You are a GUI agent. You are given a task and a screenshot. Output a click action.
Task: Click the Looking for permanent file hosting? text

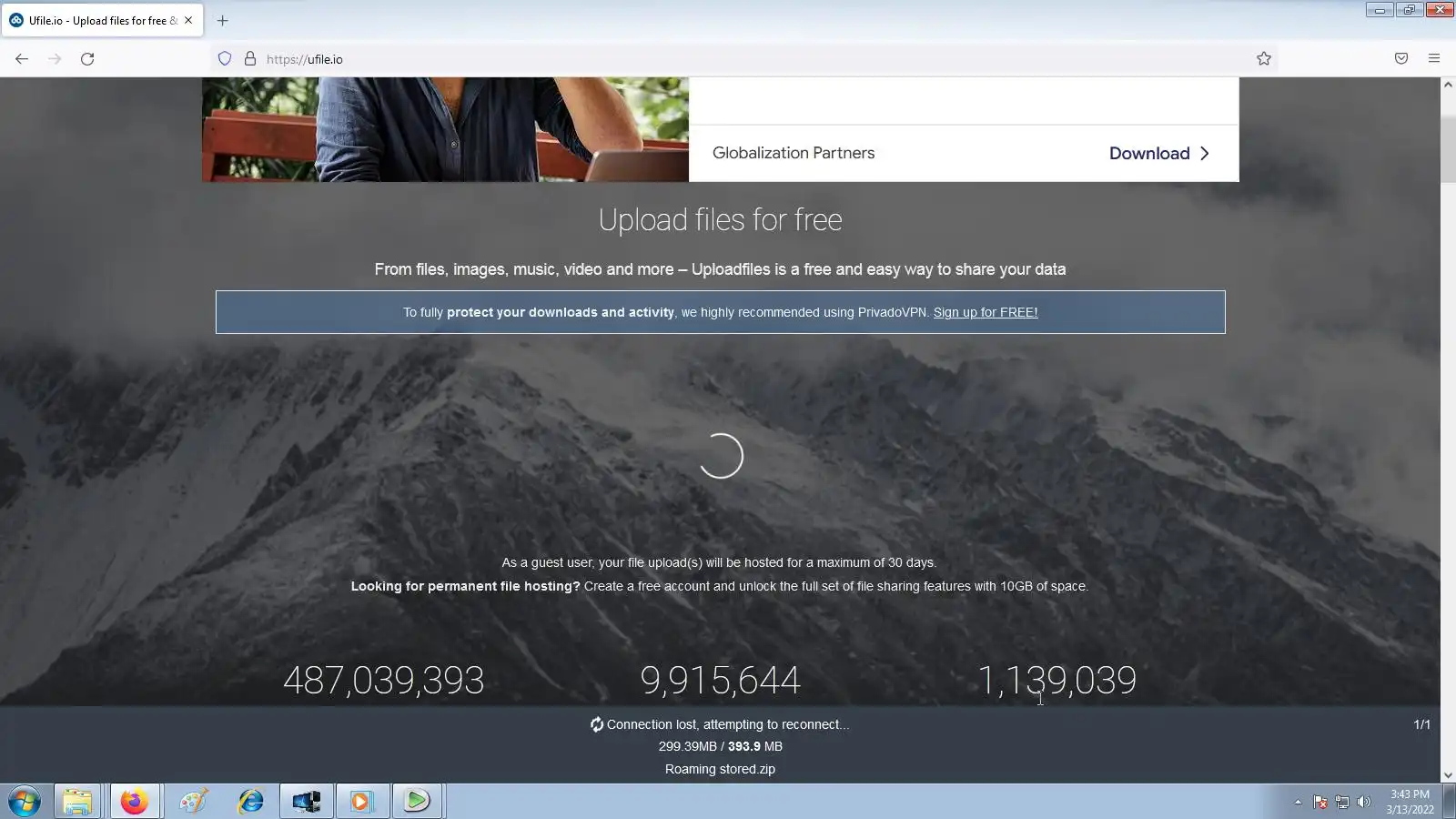(466, 586)
